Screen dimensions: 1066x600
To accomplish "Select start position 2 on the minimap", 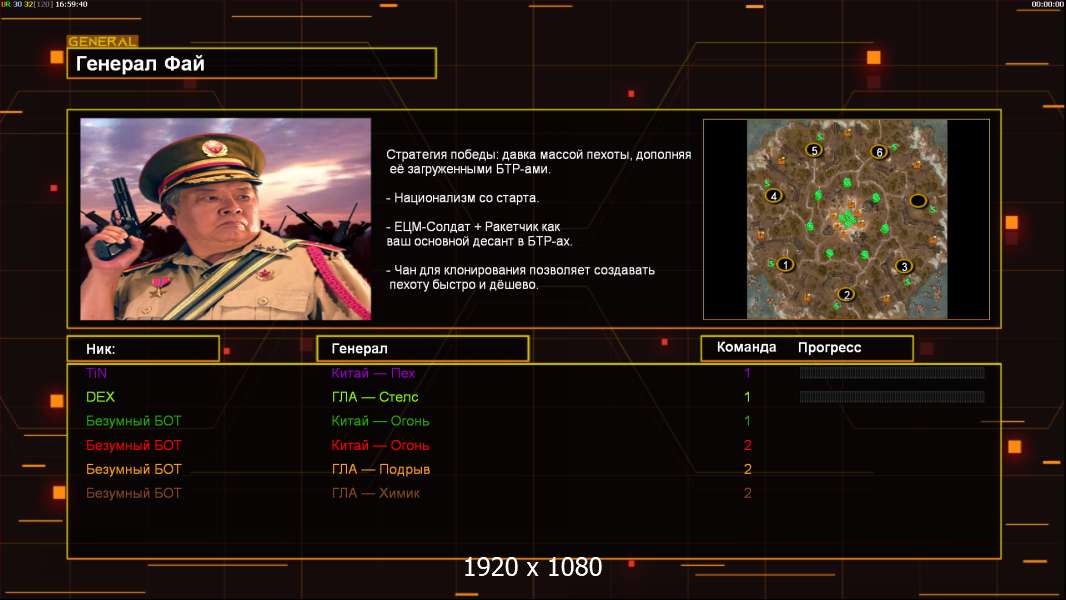I will (847, 294).
